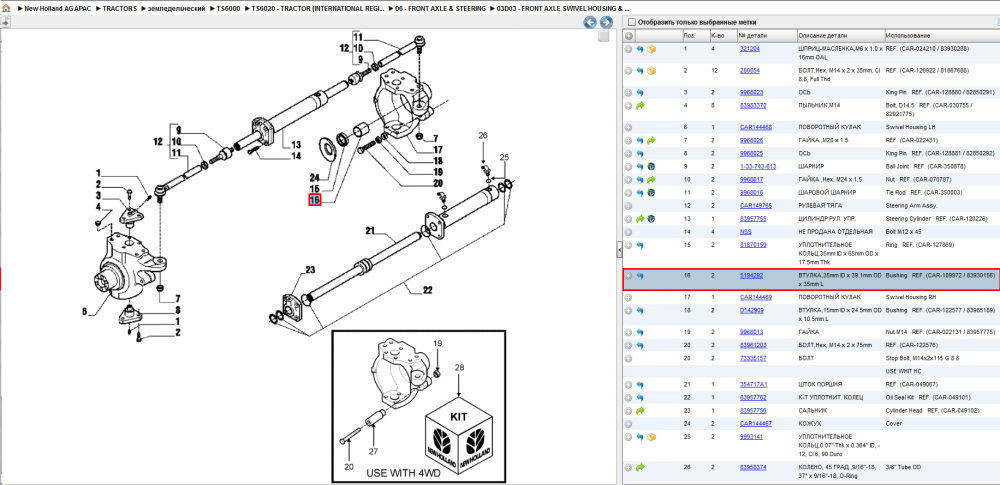Click the box icon for part 9993141
This screenshot has width=1000, height=485.
click(651, 436)
